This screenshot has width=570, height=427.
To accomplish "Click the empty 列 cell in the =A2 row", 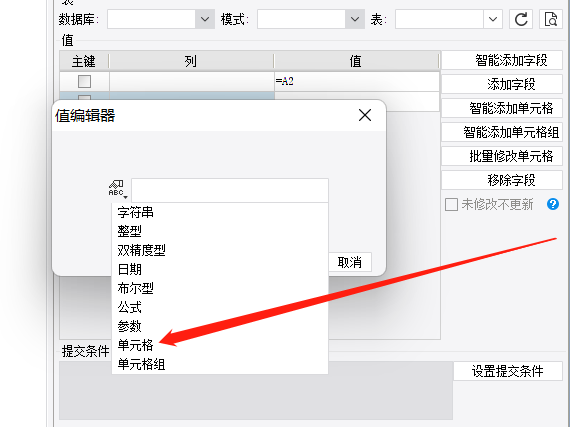I will pyautogui.click(x=192, y=81).
